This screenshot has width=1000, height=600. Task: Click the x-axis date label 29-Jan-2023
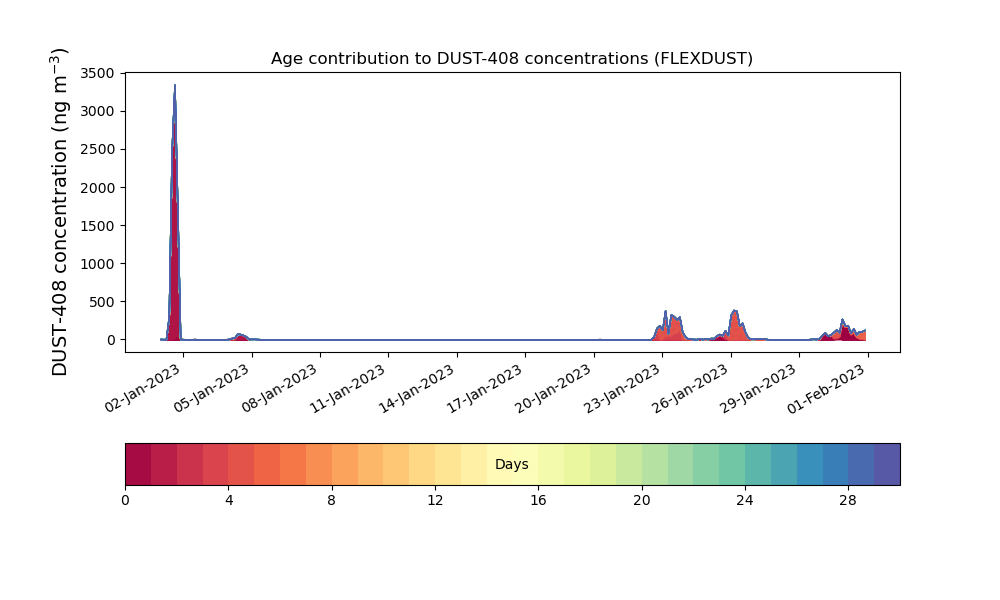coord(759,387)
